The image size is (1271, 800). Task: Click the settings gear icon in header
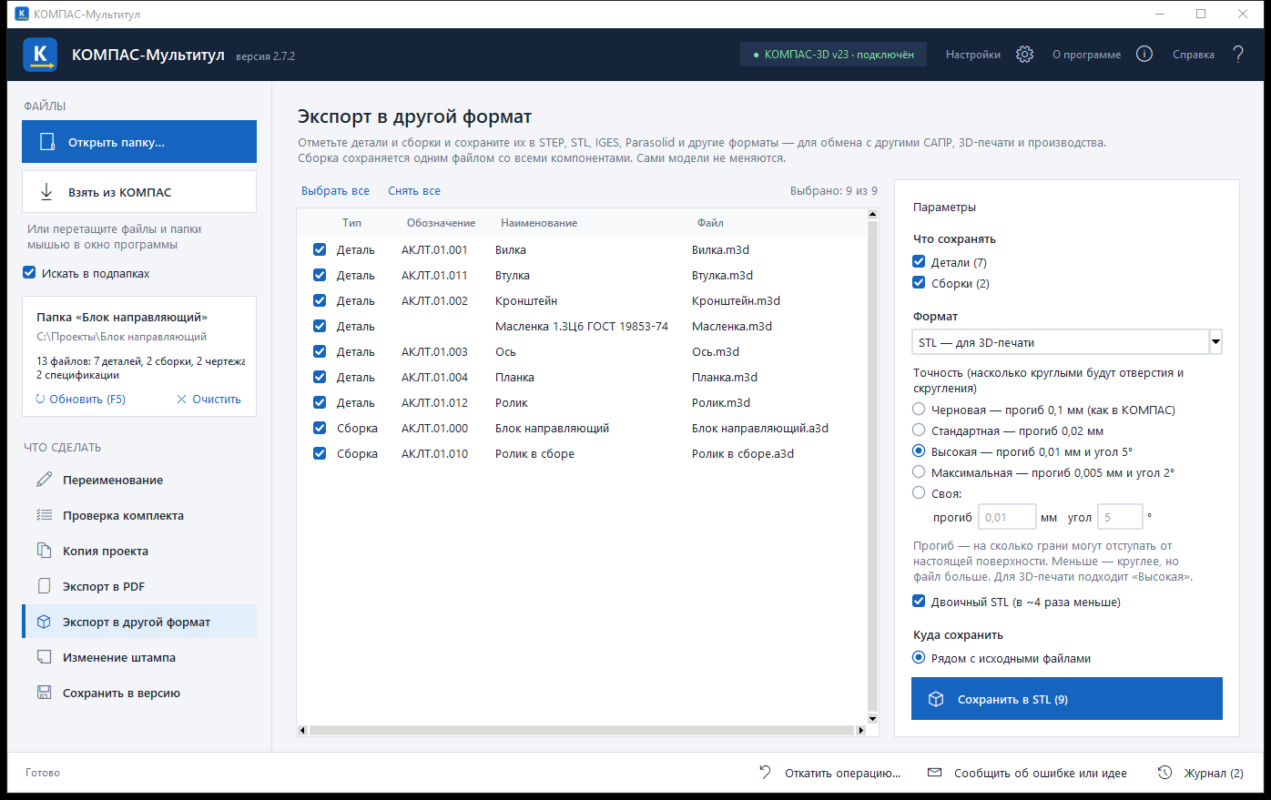pos(1024,54)
